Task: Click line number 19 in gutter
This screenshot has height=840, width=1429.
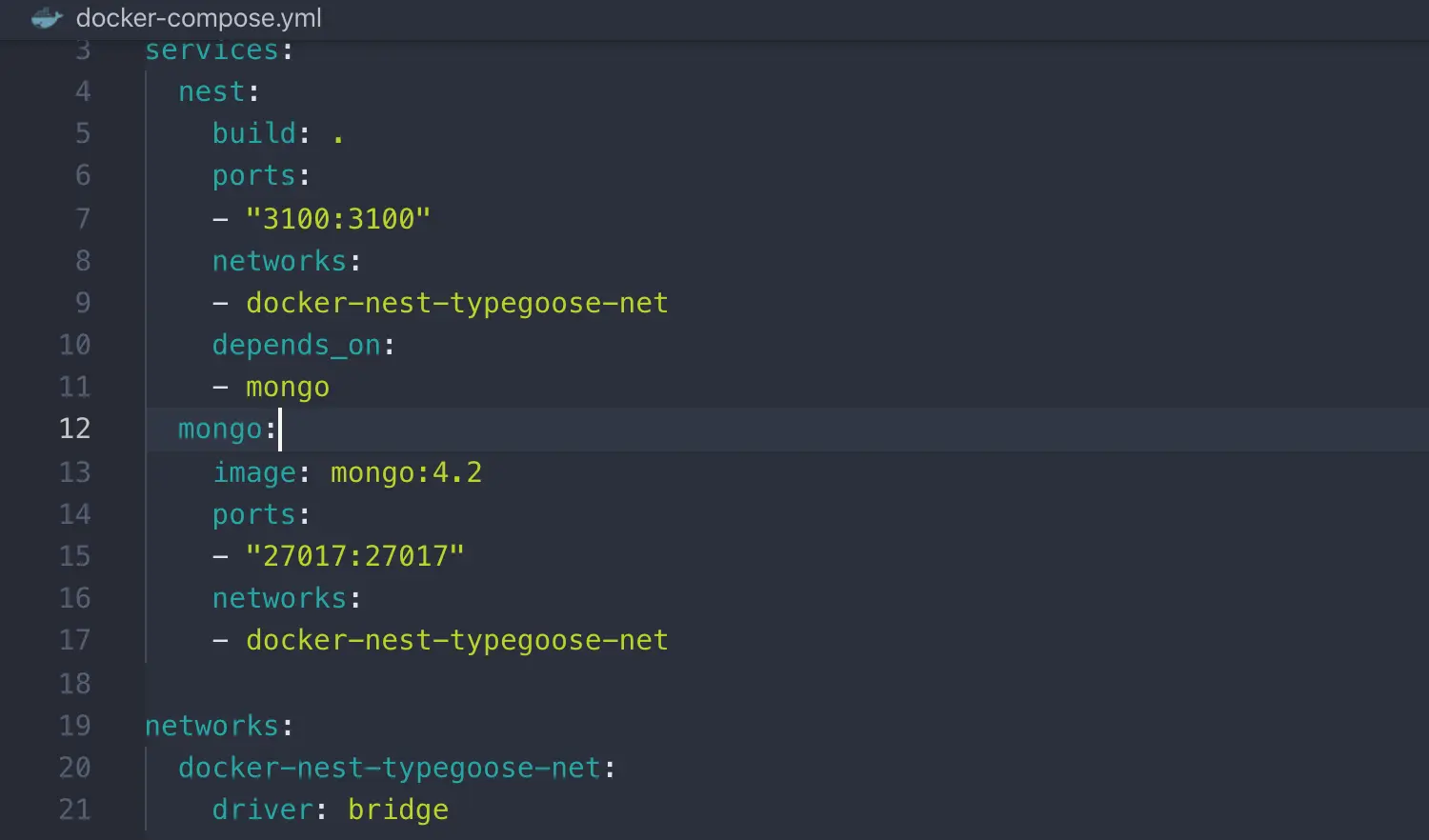Action: coord(75,726)
